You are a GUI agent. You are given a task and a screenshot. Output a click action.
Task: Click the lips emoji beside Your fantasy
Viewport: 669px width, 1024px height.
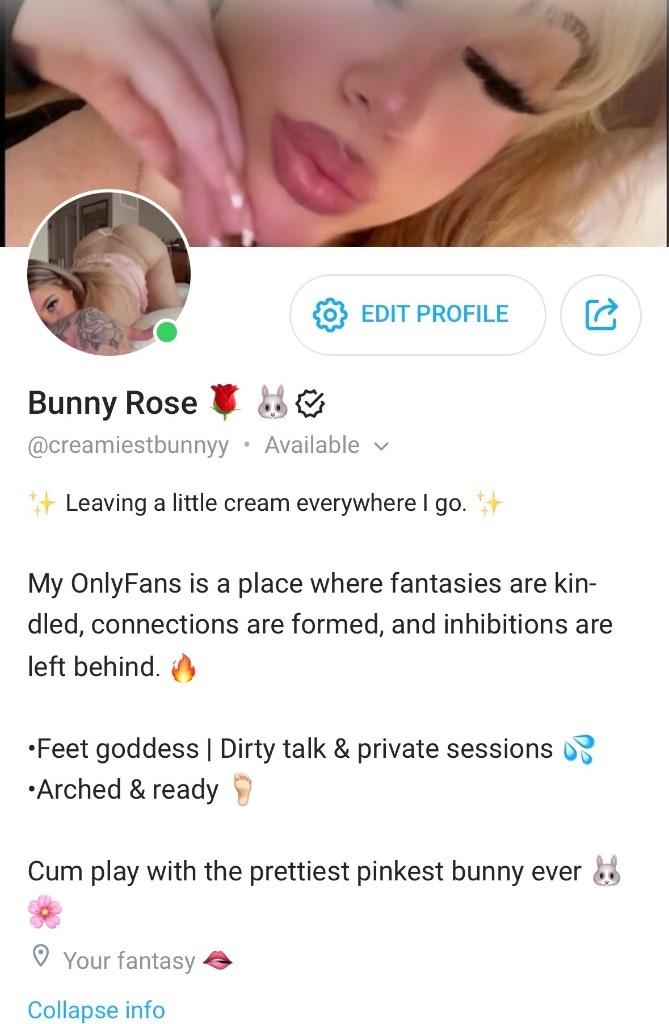[x=218, y=960]
